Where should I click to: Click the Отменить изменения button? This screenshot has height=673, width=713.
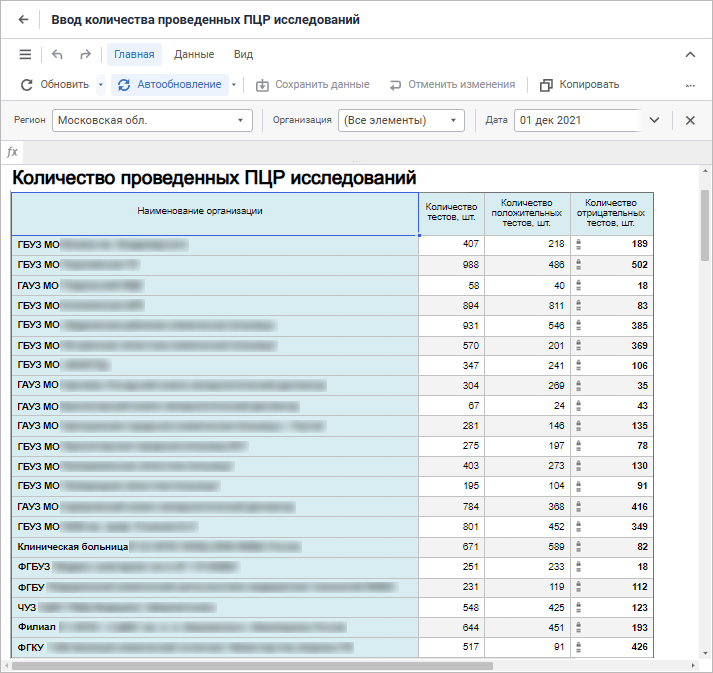452,85
